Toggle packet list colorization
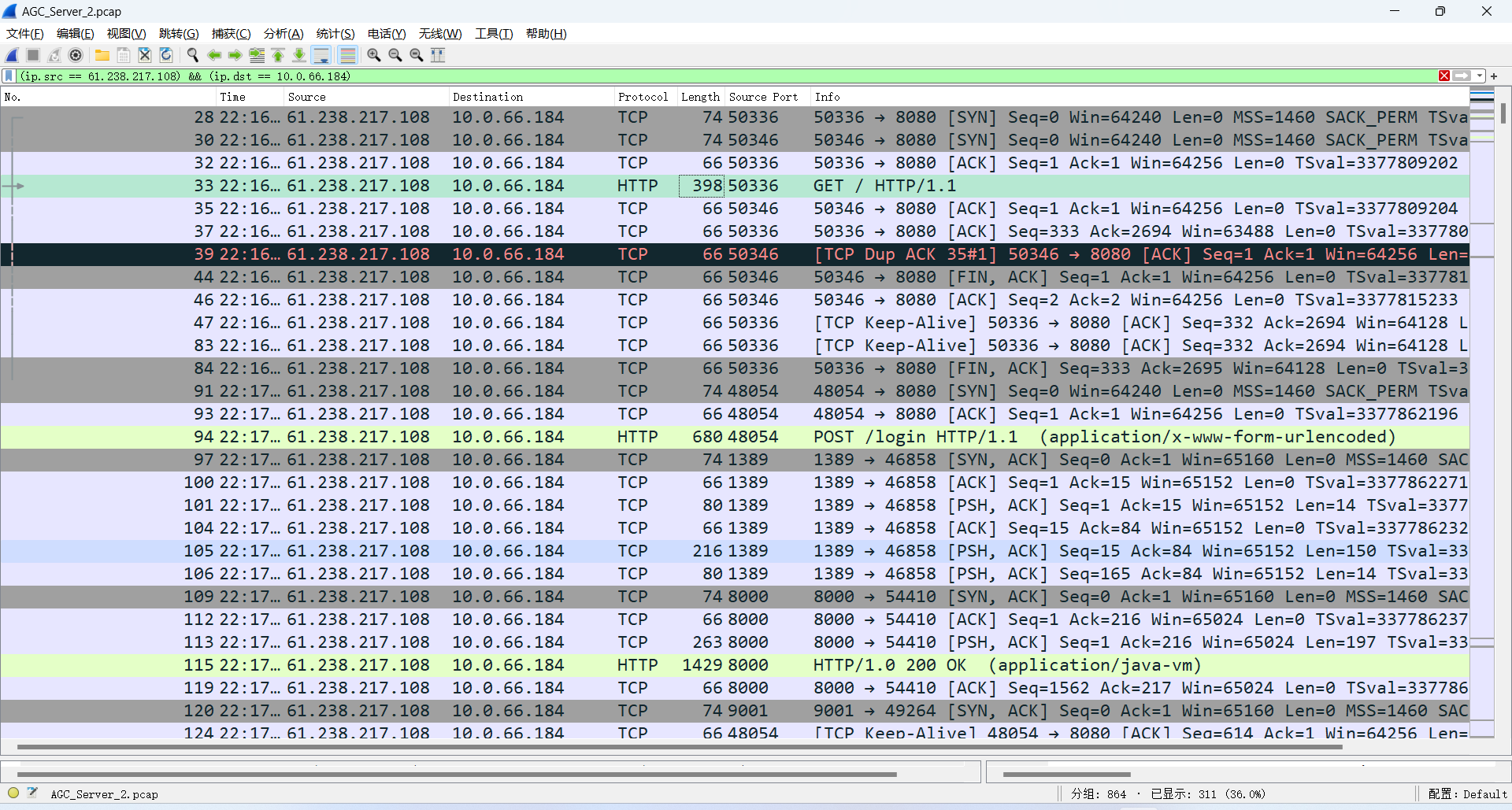Image resolution: width=1512 pixels, height=810 pixels. click(347, 55)
